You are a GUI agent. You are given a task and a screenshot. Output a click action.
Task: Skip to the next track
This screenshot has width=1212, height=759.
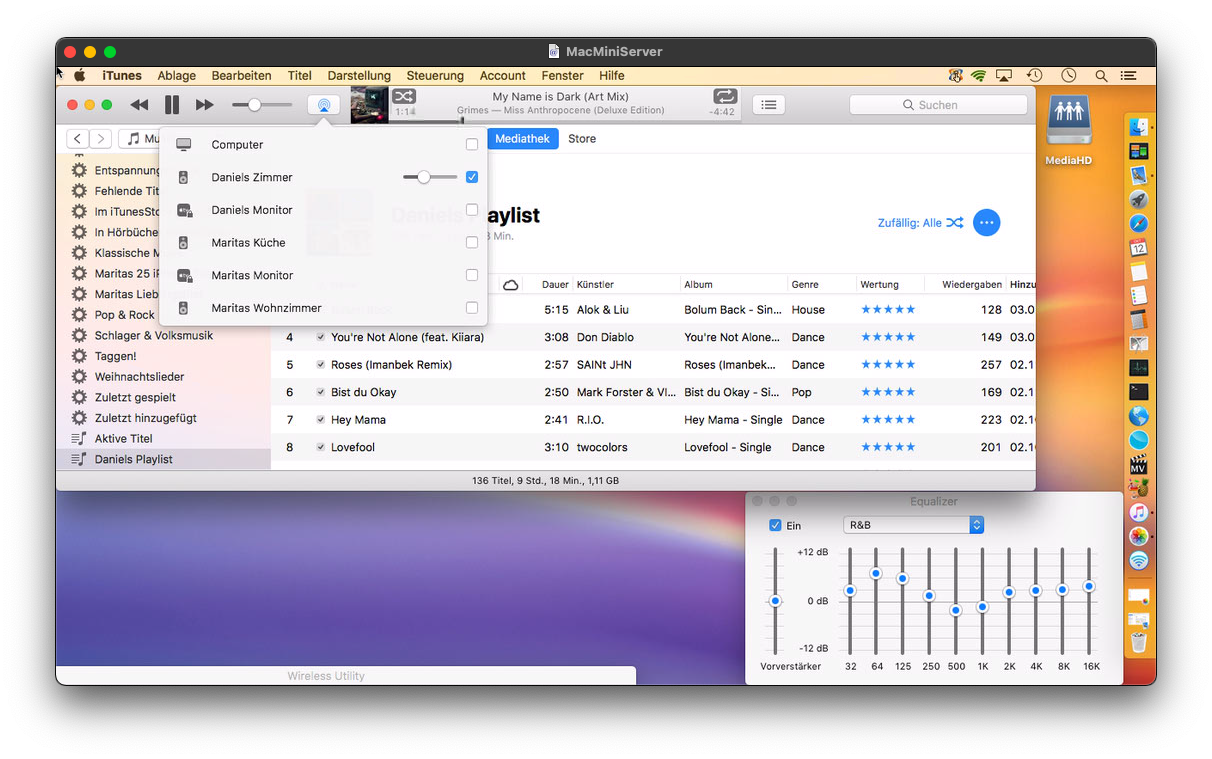pos(204,105)
